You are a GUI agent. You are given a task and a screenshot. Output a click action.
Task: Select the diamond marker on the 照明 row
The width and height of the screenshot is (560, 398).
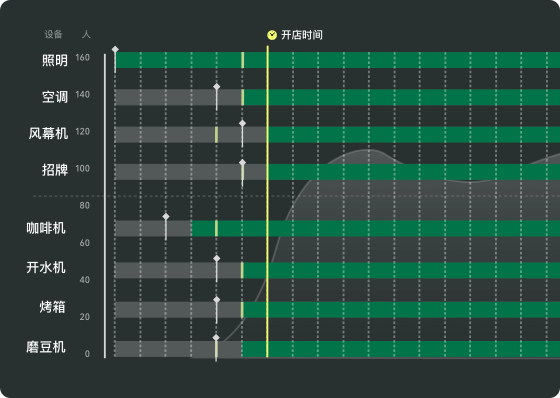[115, 50]
